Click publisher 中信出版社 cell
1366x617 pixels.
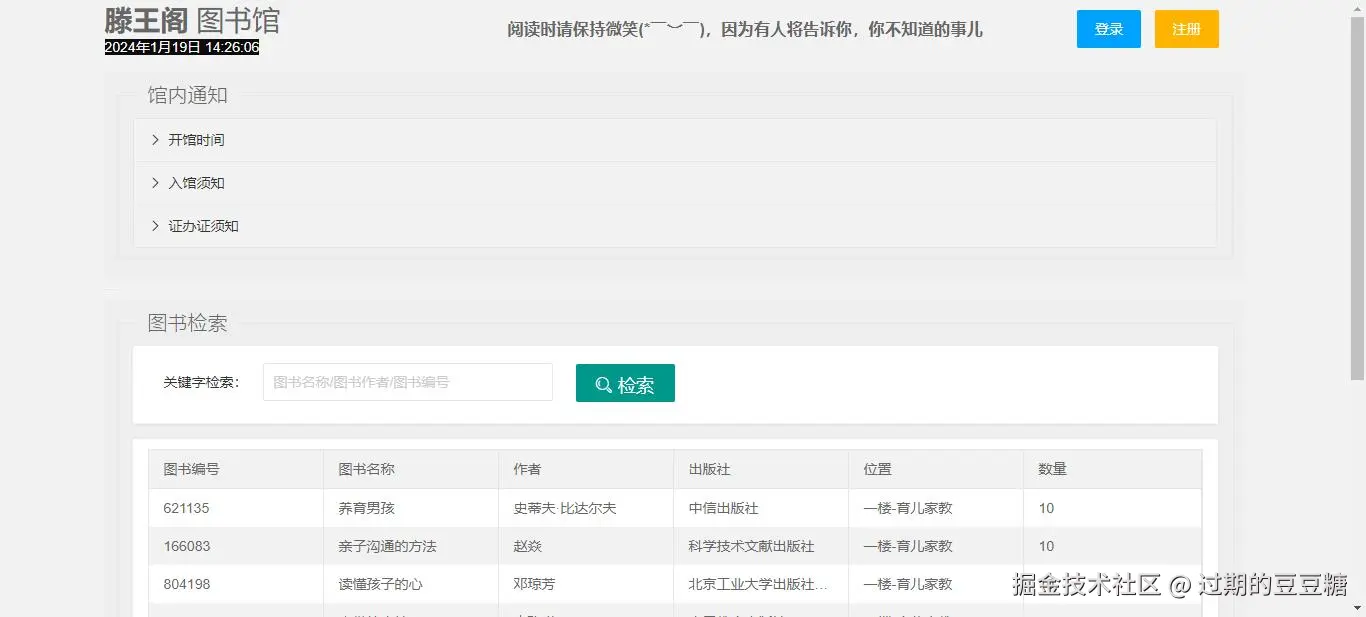[x=761, y=508]
